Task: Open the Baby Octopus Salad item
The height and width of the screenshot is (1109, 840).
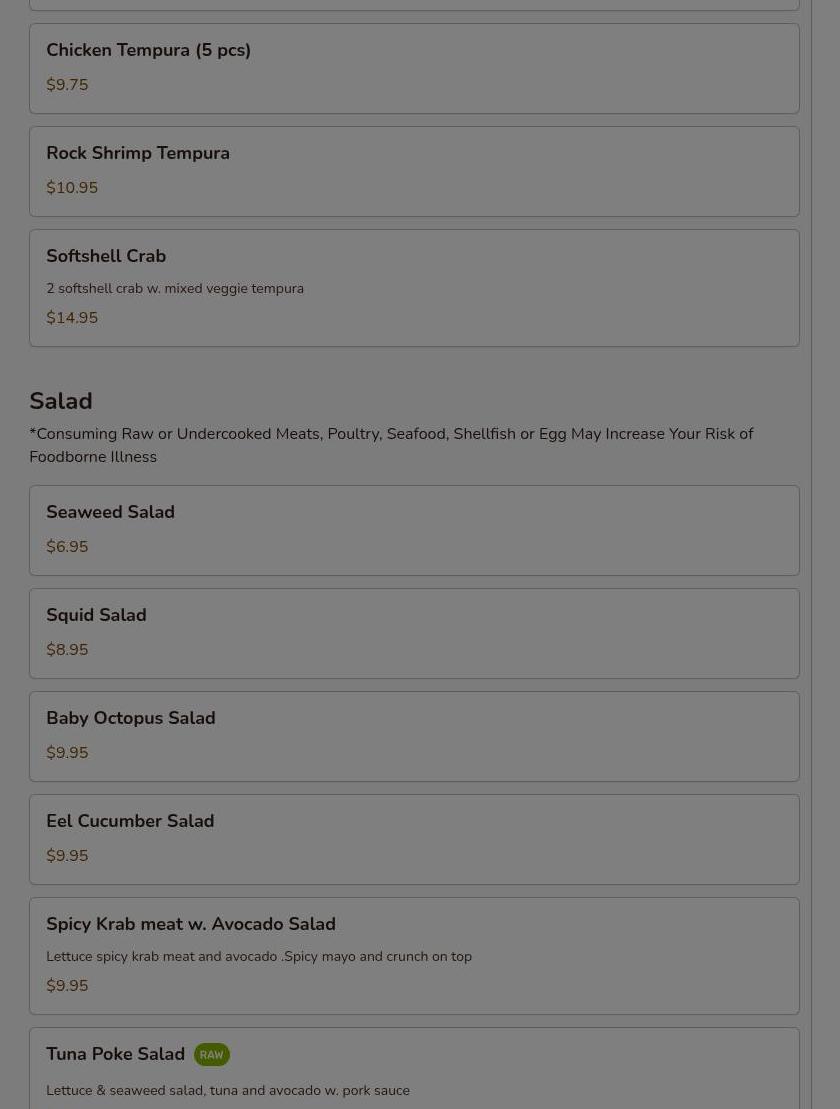Action: pos(414,736)
